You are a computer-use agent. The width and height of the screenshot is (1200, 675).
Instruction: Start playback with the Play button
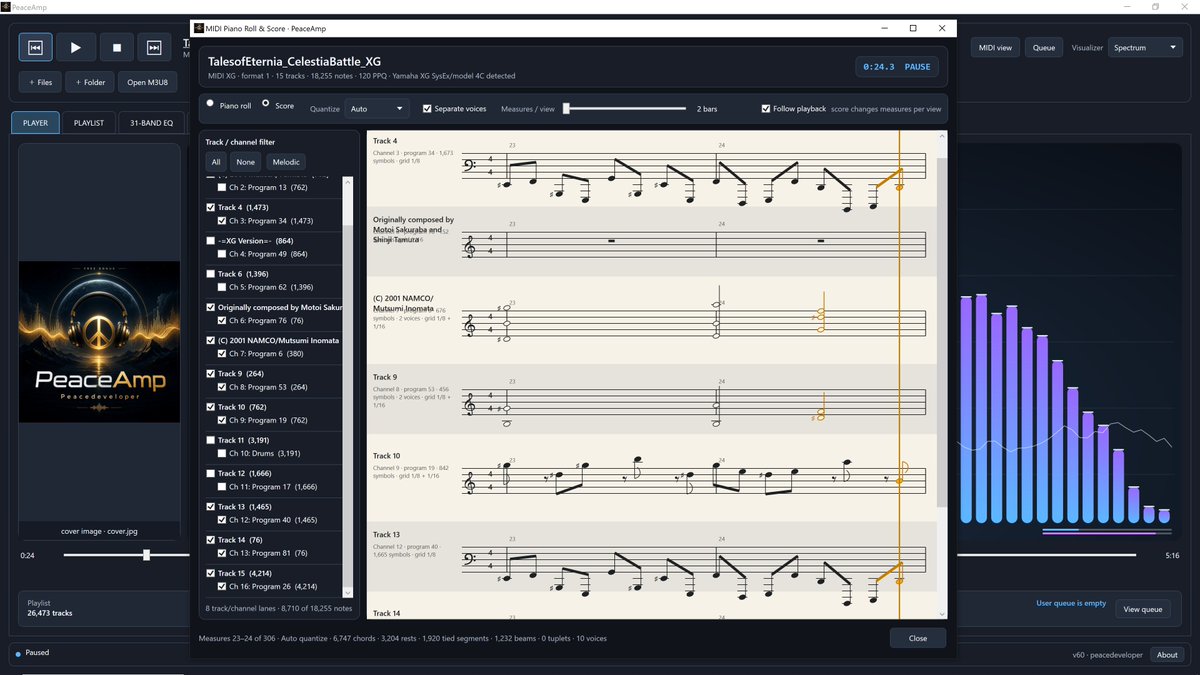(x=75, y=47)
